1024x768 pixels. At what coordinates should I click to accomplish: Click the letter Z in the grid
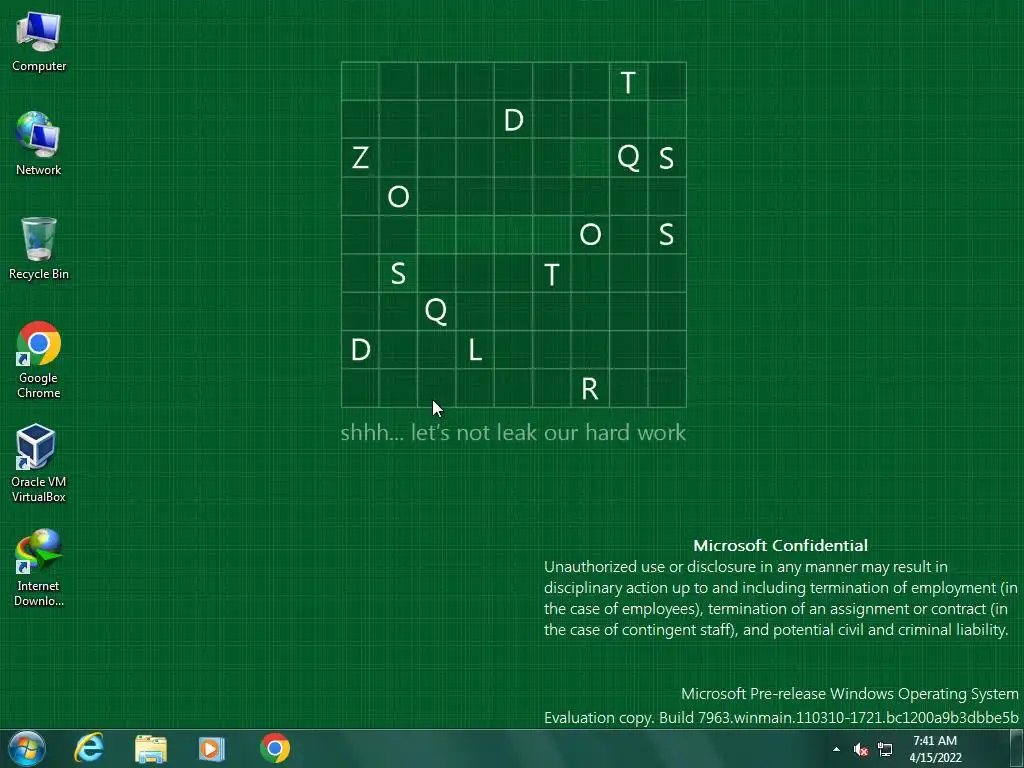tap(360, 158)
